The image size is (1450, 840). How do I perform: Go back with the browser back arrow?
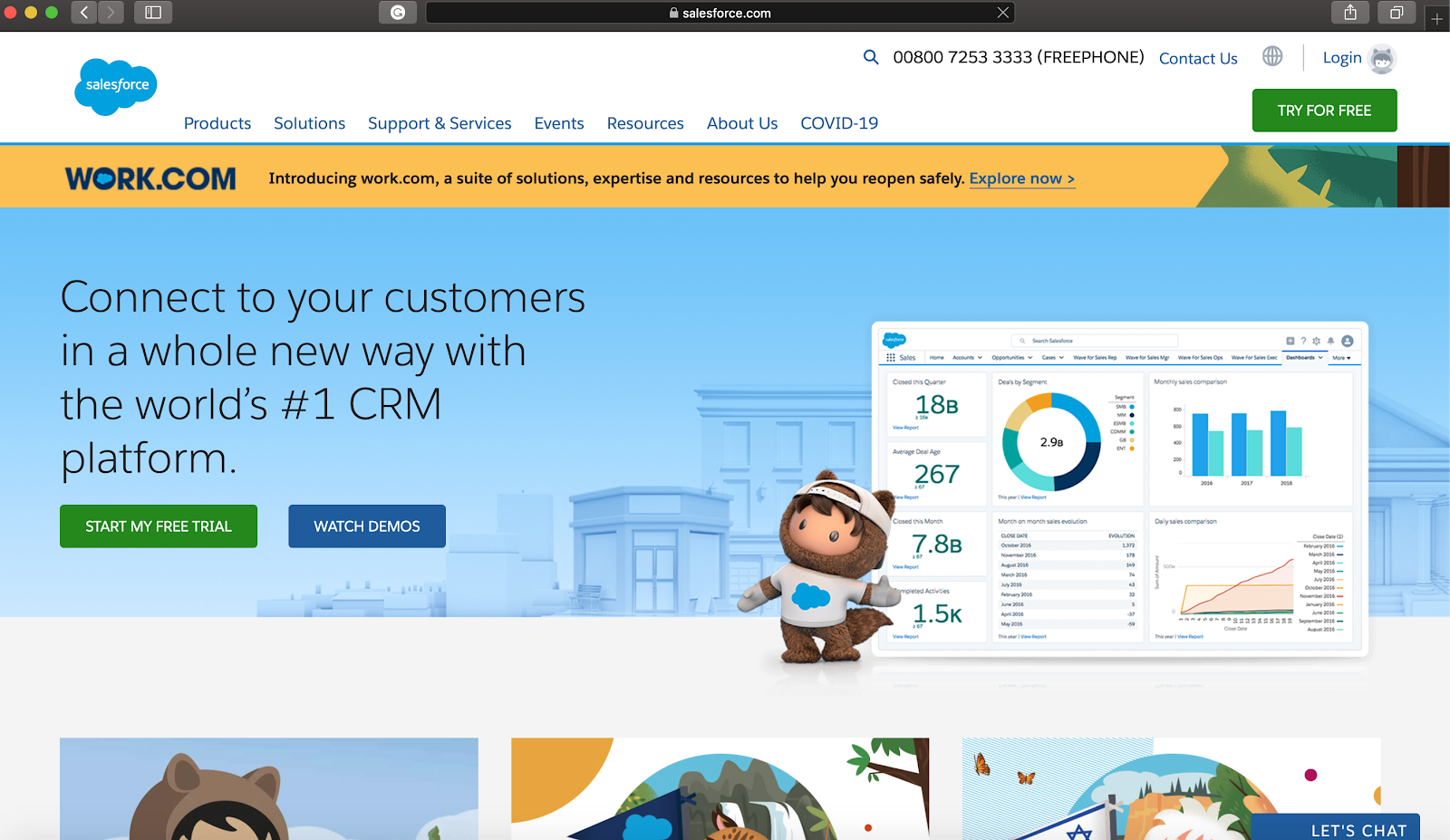tap(84, 13)
